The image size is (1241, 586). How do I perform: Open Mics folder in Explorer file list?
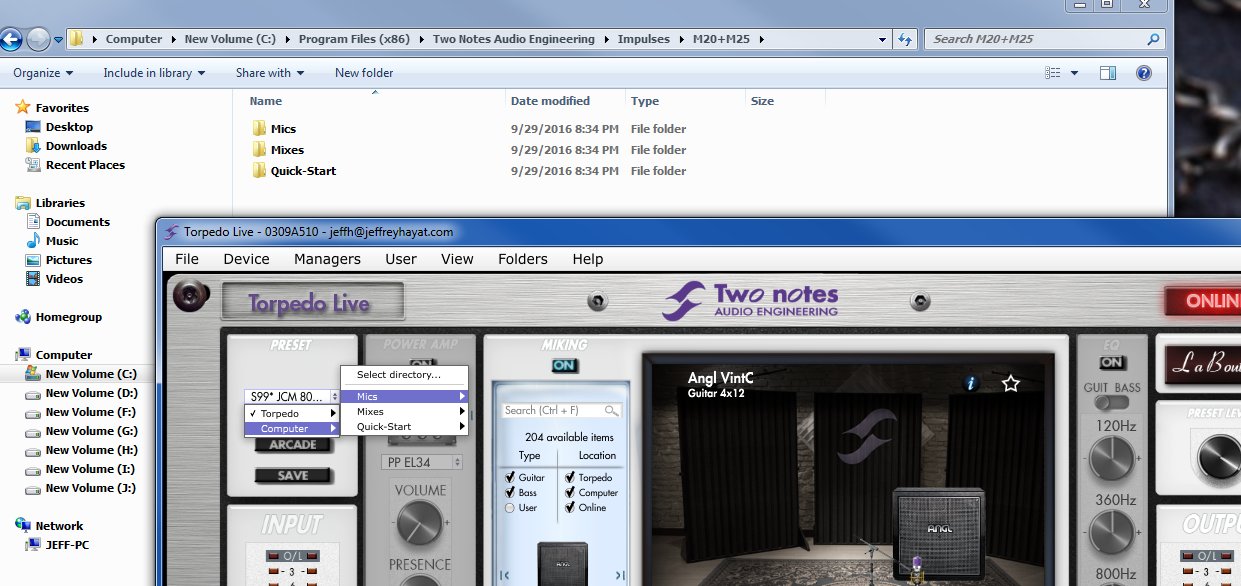(273, 129)
